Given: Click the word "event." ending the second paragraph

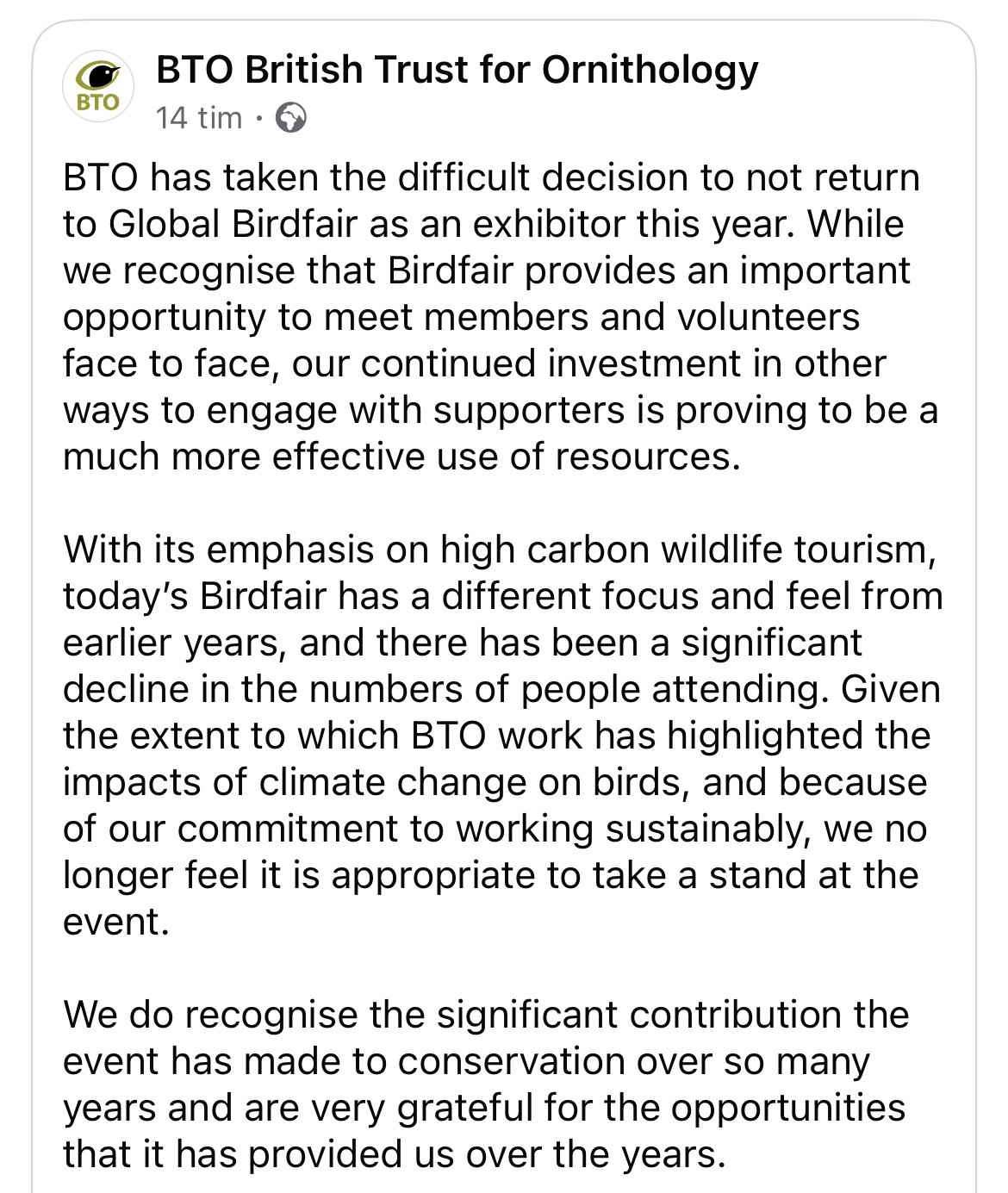Looking at the screenshot, I should [x=116, y=922].
